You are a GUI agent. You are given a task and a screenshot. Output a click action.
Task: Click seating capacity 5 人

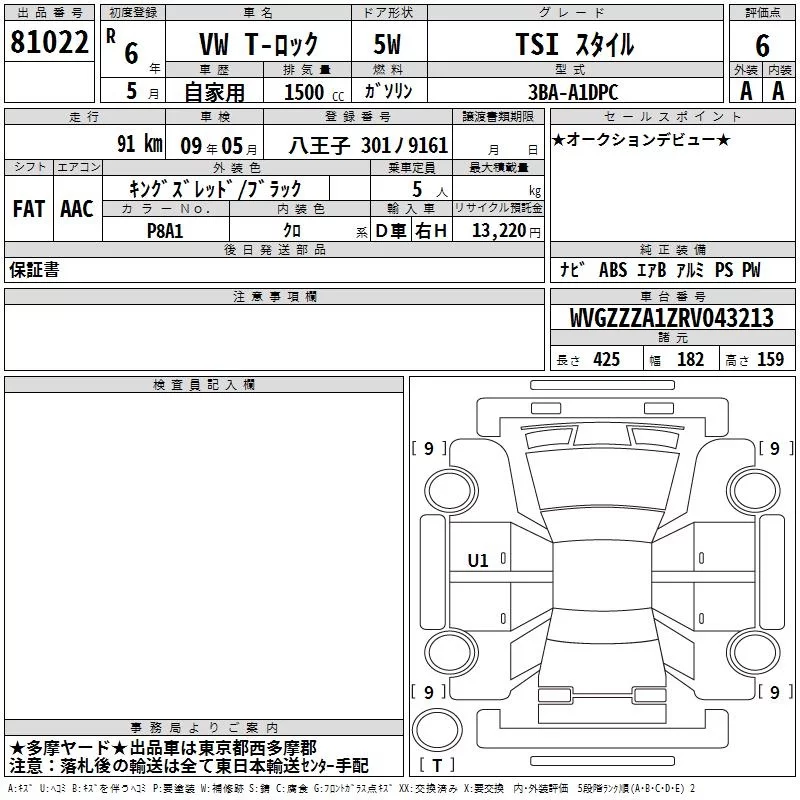tap(430, 190)
